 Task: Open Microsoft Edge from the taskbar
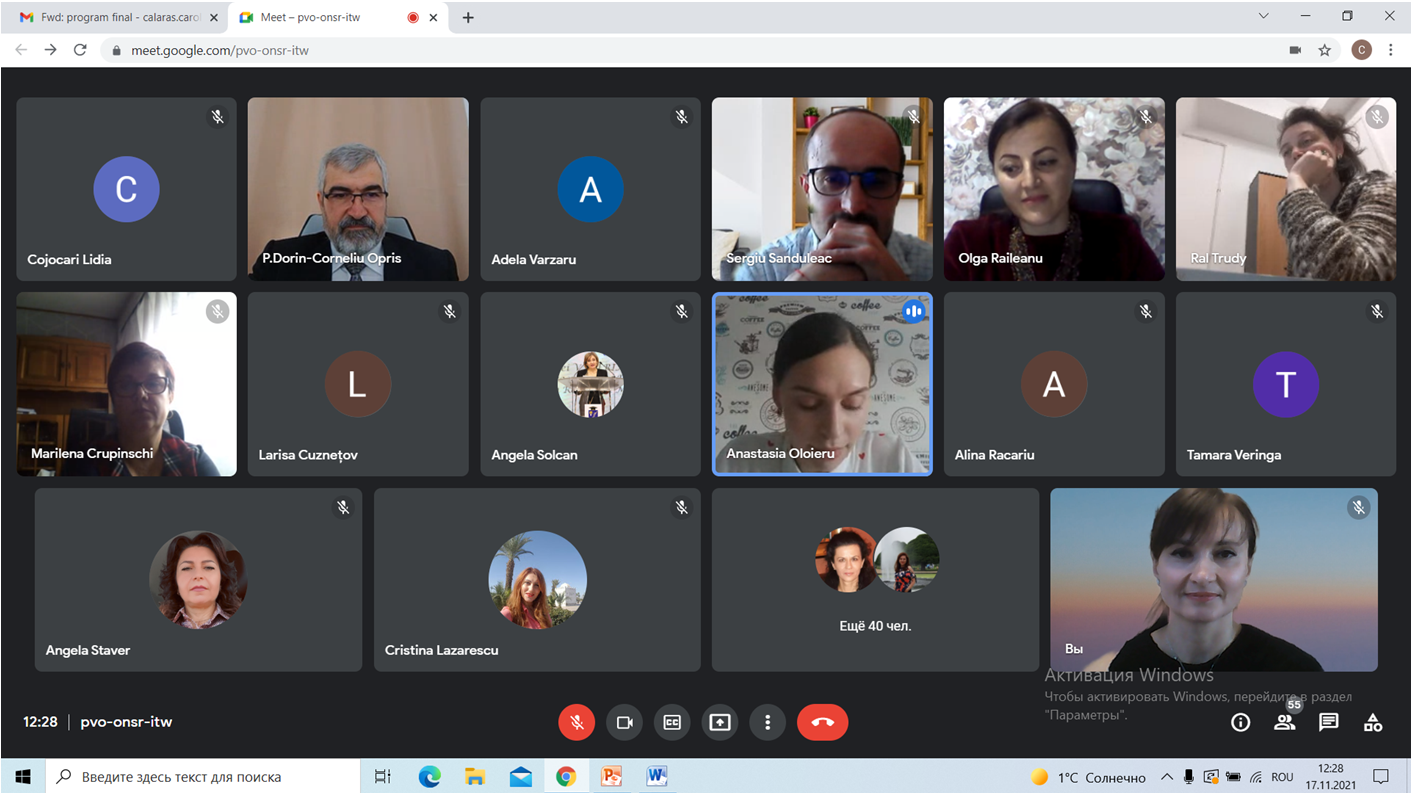pyautogui.click(x=429, y=776)
